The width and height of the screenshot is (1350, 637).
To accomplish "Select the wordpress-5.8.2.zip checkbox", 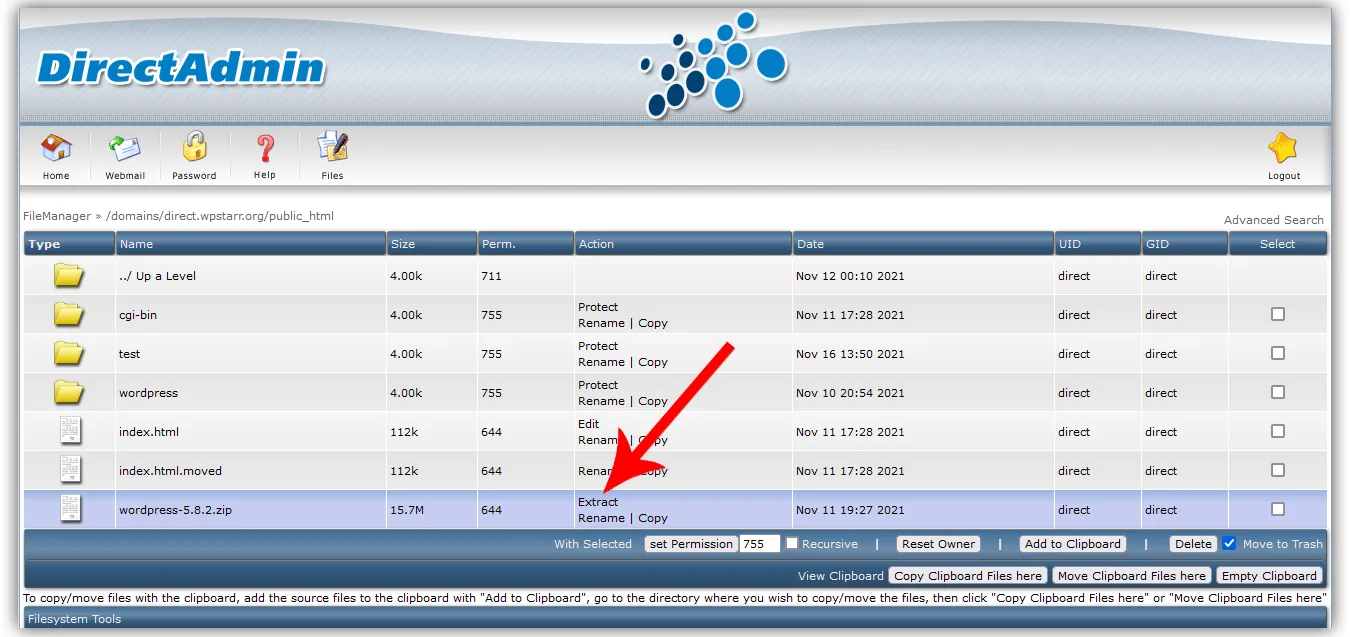I will (1277, 509).
